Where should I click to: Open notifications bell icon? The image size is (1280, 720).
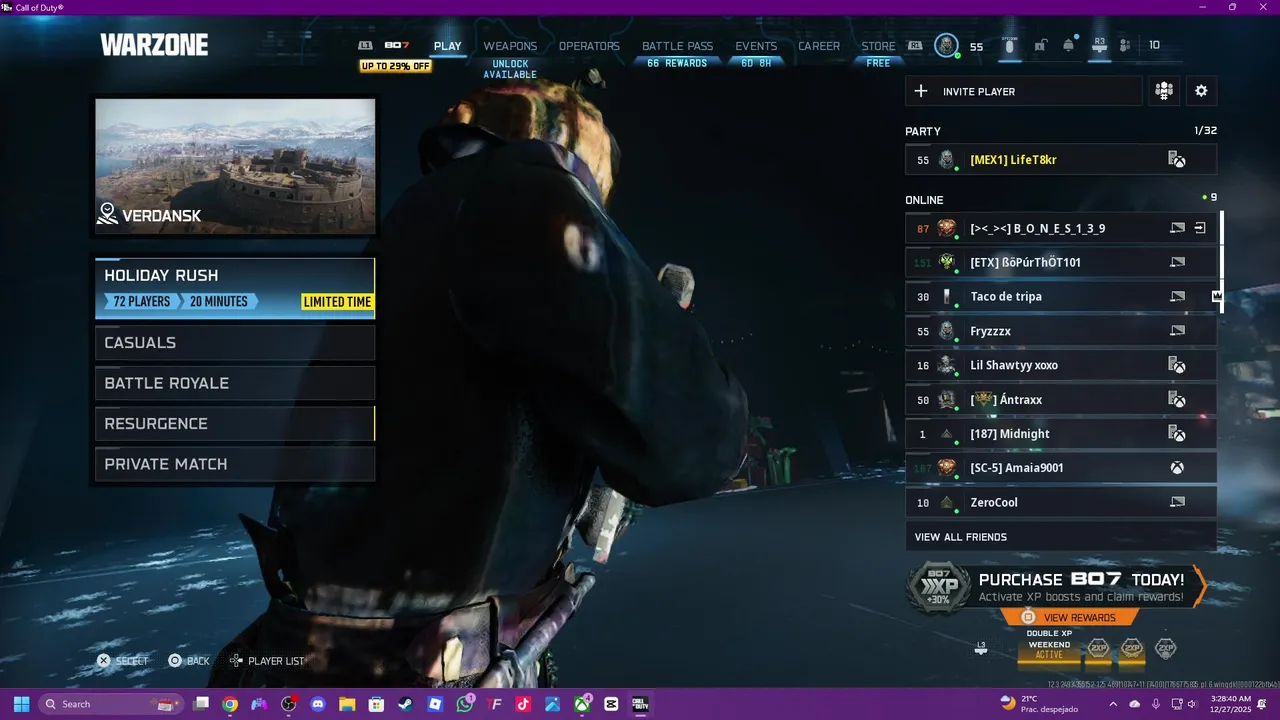[1069, 46]
